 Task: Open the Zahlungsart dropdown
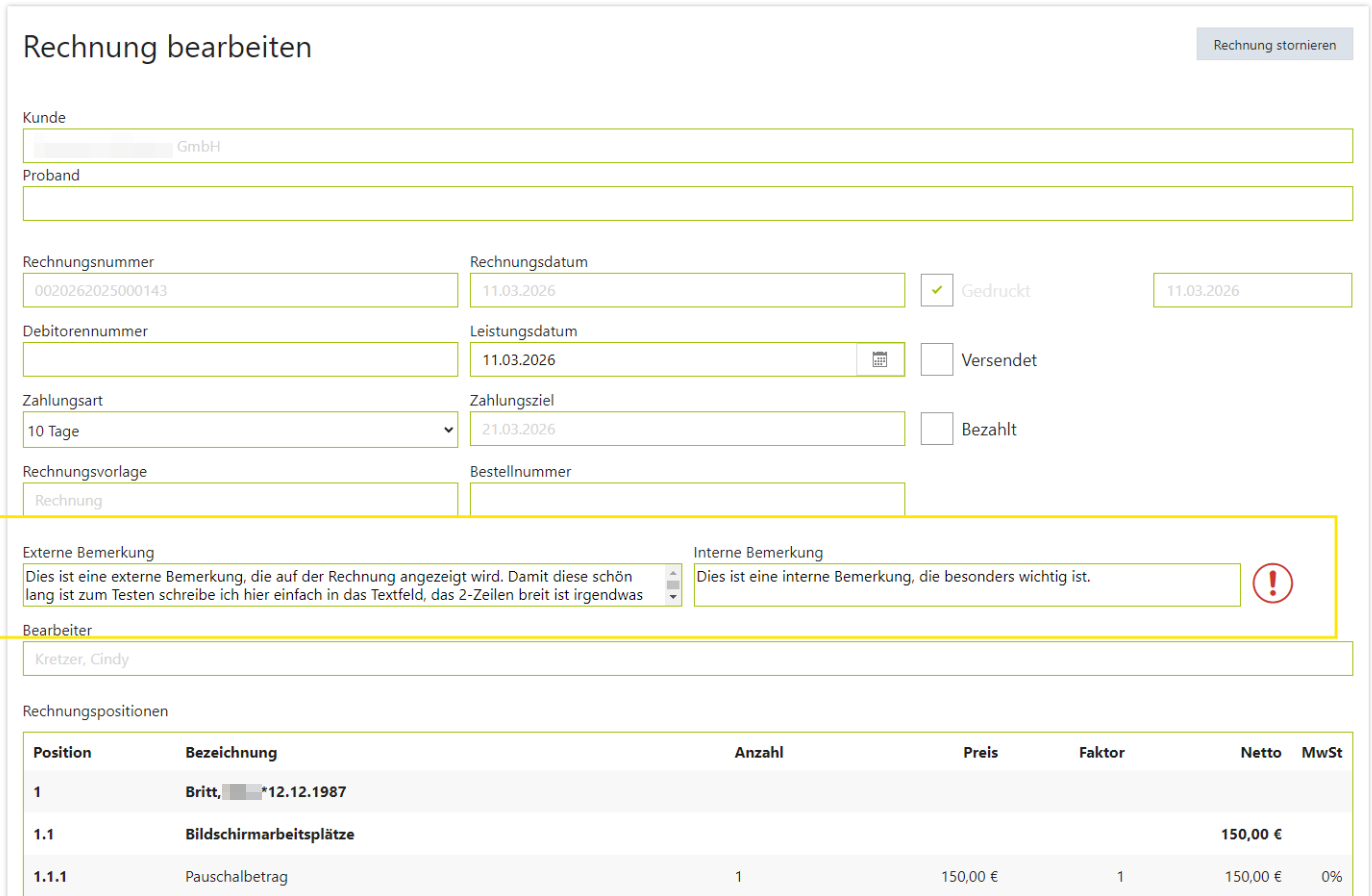click(240, 429)
